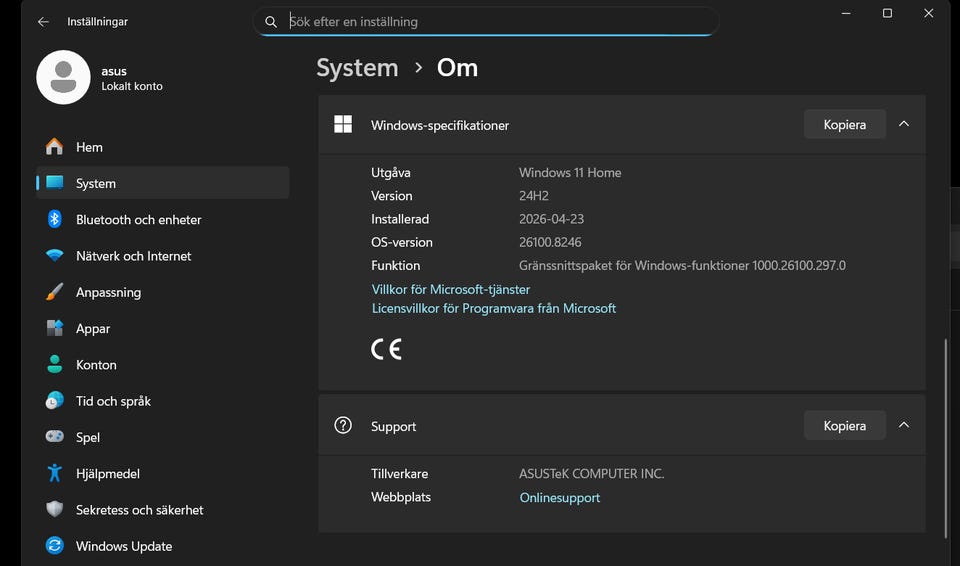The height and width of the screenshot is (566, 960).
Task: Click the Hem home icon in sidebar
Action: coord(55,147)
